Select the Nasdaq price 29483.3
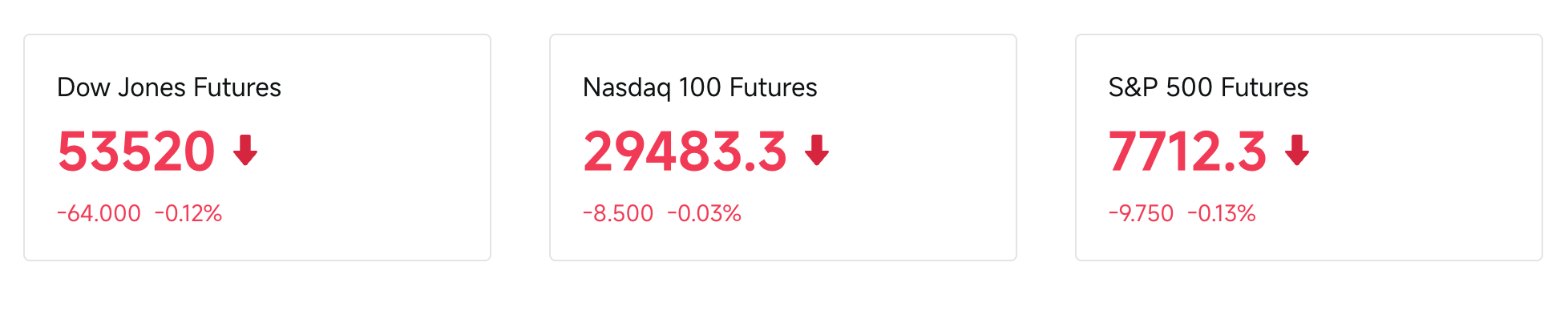 pyautogui.click(x=685, y=151)
